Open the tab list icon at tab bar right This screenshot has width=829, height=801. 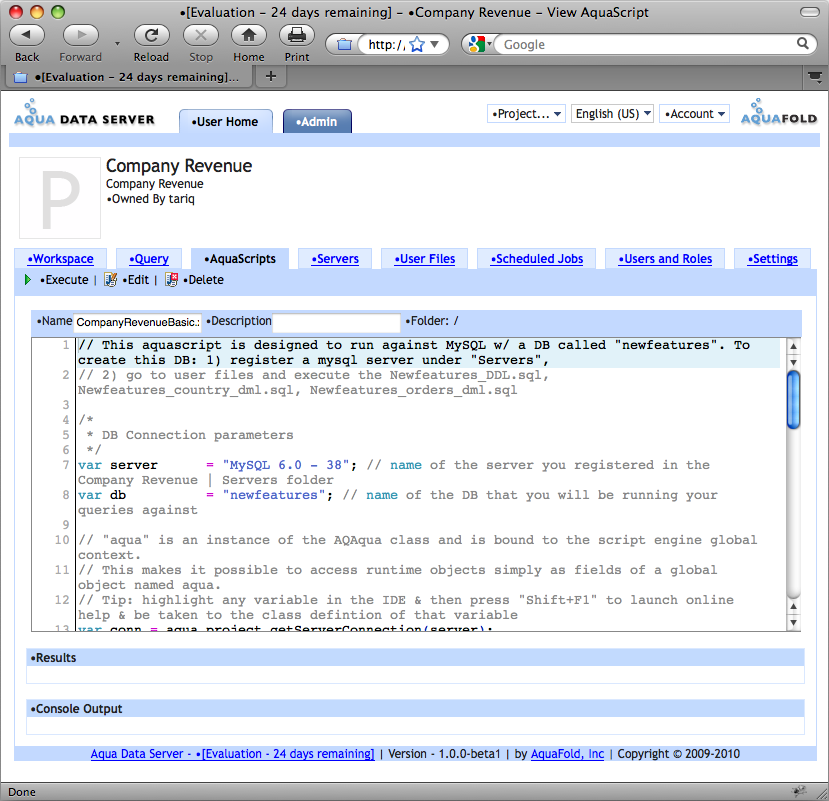coord(815,77)
